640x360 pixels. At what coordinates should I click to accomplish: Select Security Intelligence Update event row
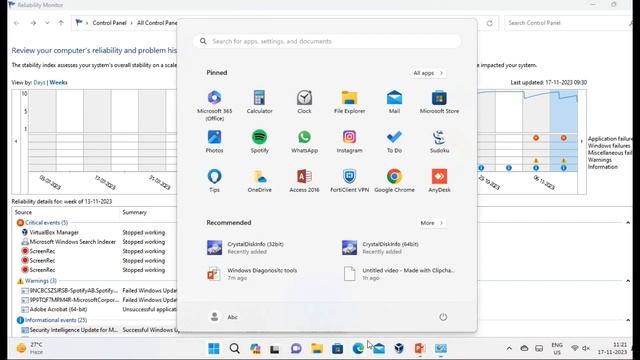[73, 330]
